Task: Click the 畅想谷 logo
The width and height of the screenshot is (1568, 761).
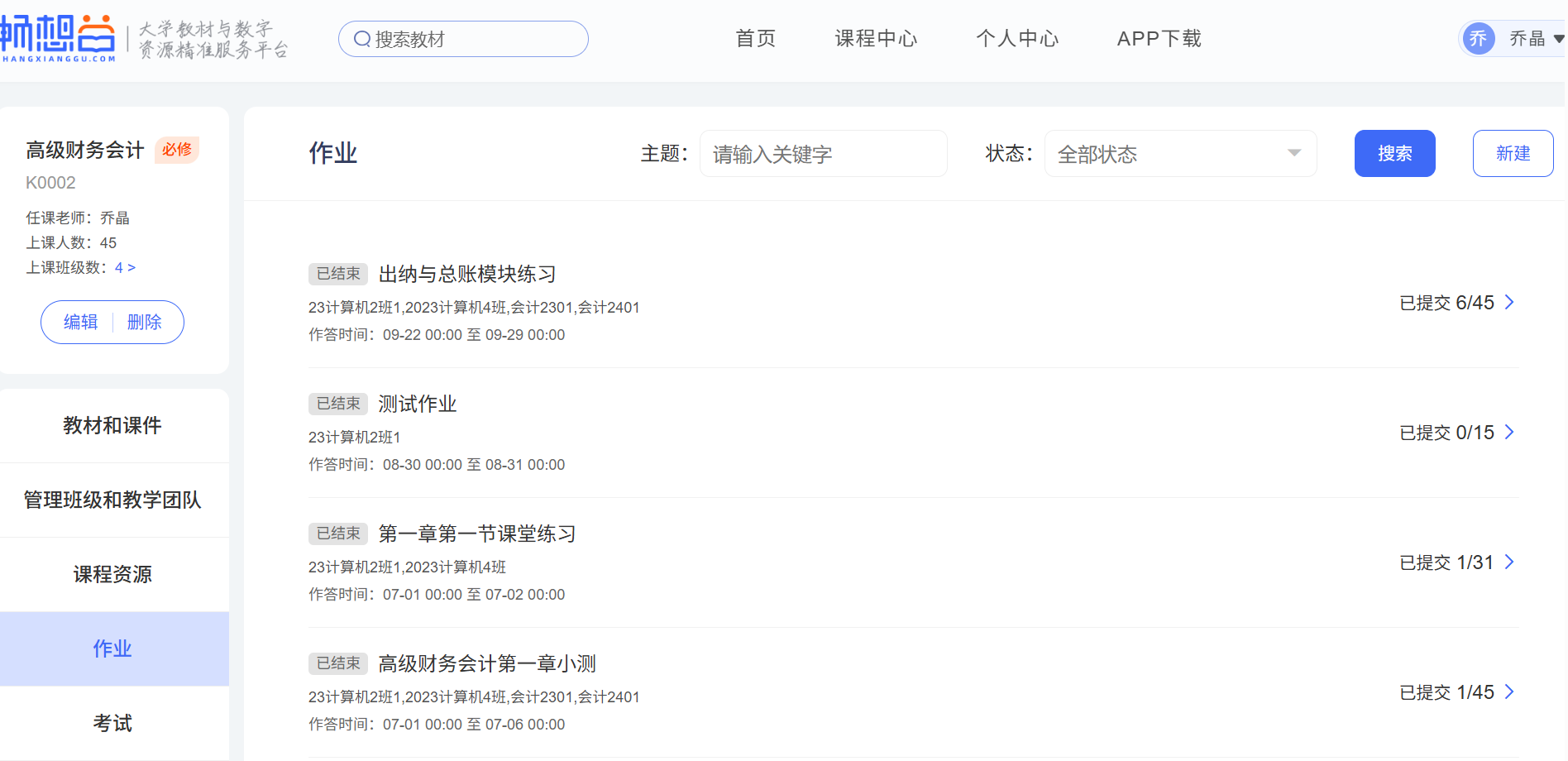Action: tap(58, 38)
